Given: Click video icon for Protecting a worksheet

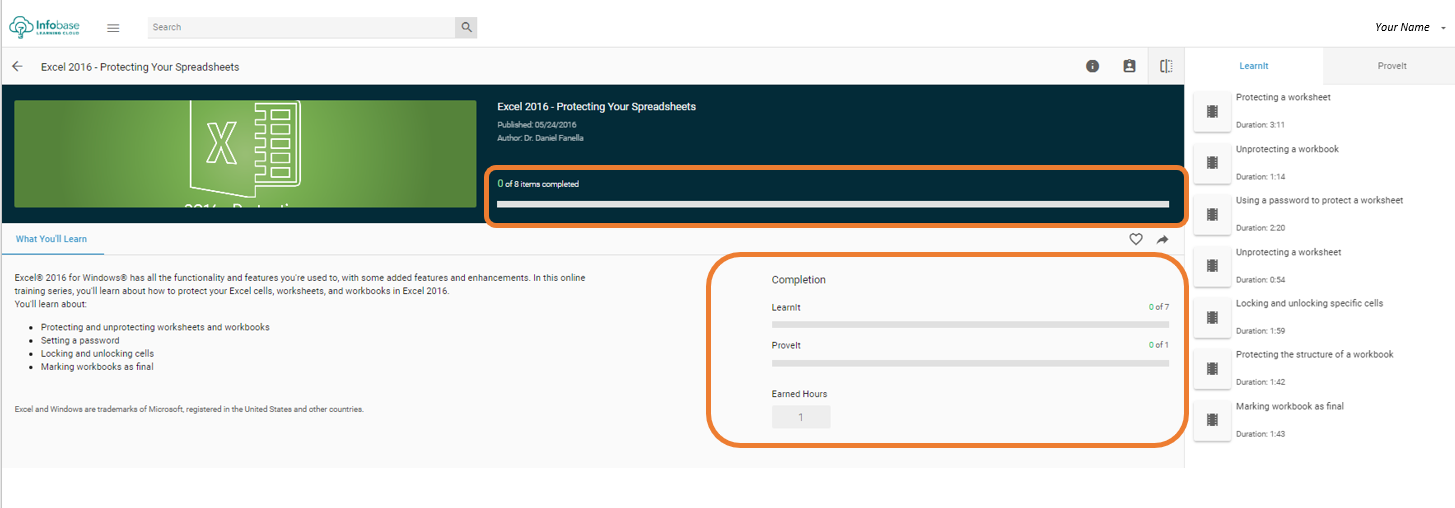Looking at the screenshot, I should click(1212, 111).
